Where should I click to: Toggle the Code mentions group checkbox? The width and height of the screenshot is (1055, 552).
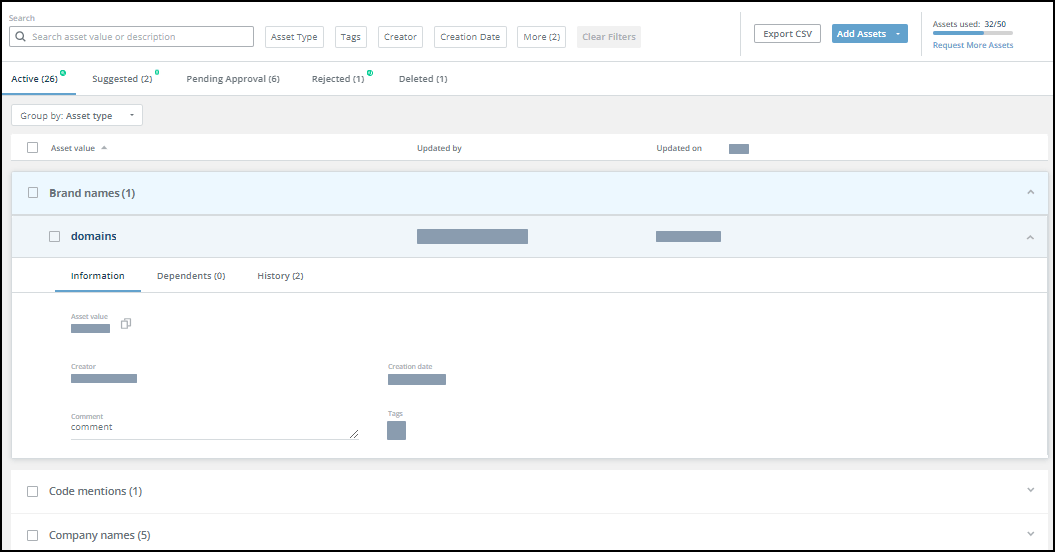coord(33,491)
